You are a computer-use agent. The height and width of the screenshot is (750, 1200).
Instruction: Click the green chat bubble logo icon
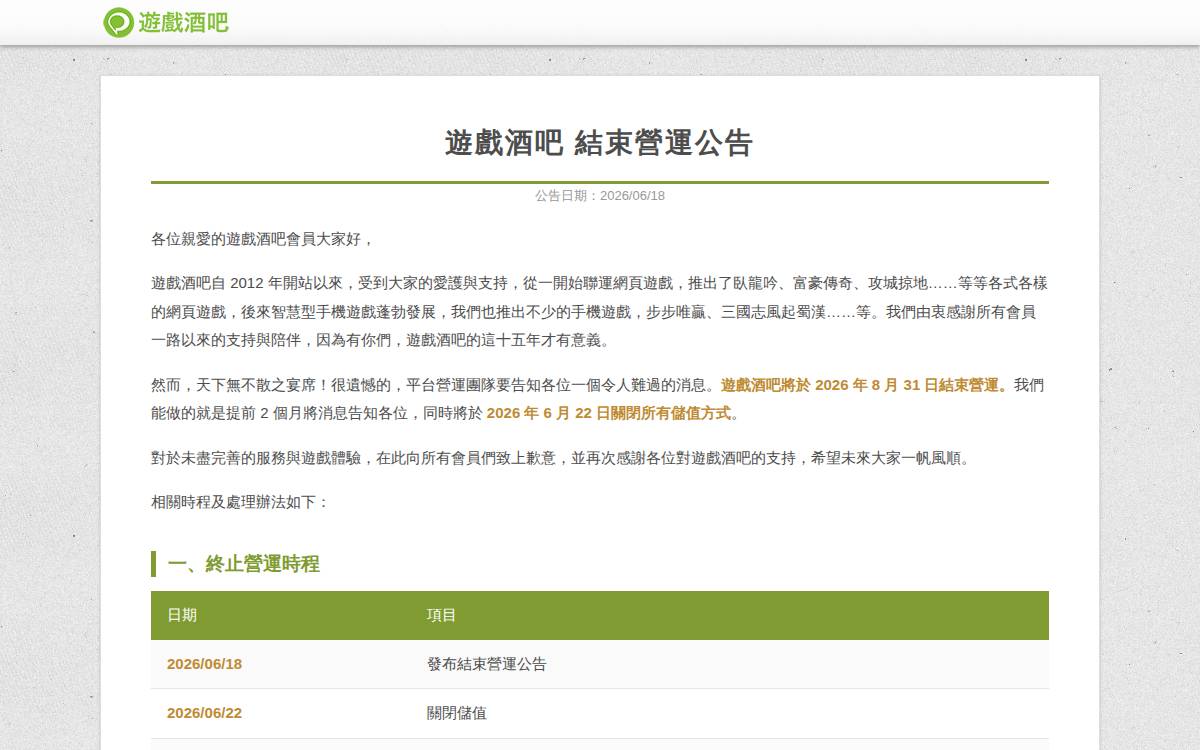[x=118, y=22]
